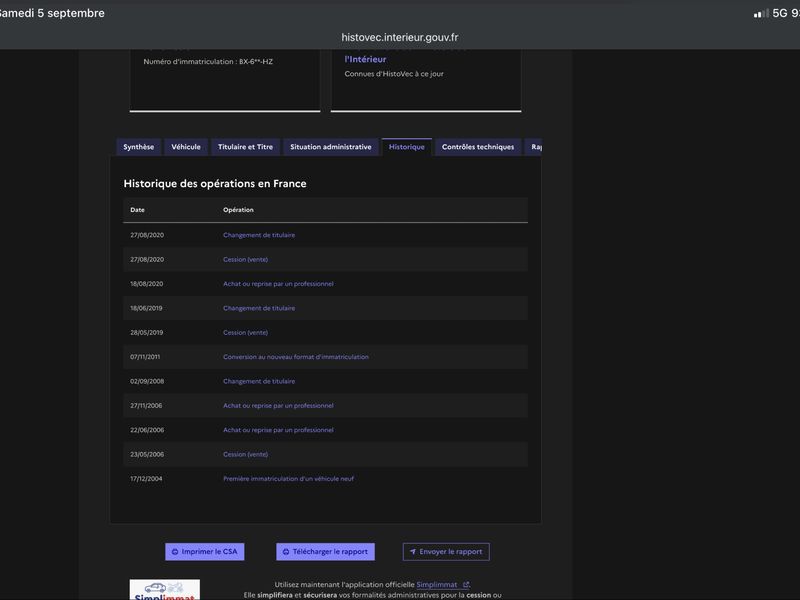Open the Véhicule tab
The image size is (800, 600).
[186, 147]
